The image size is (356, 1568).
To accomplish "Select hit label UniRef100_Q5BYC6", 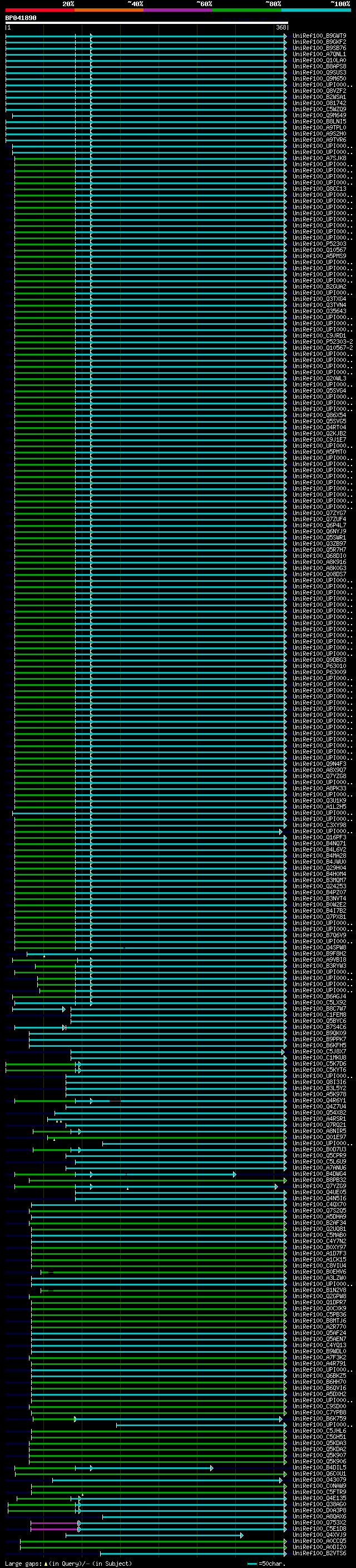I will pos(319,1021).
